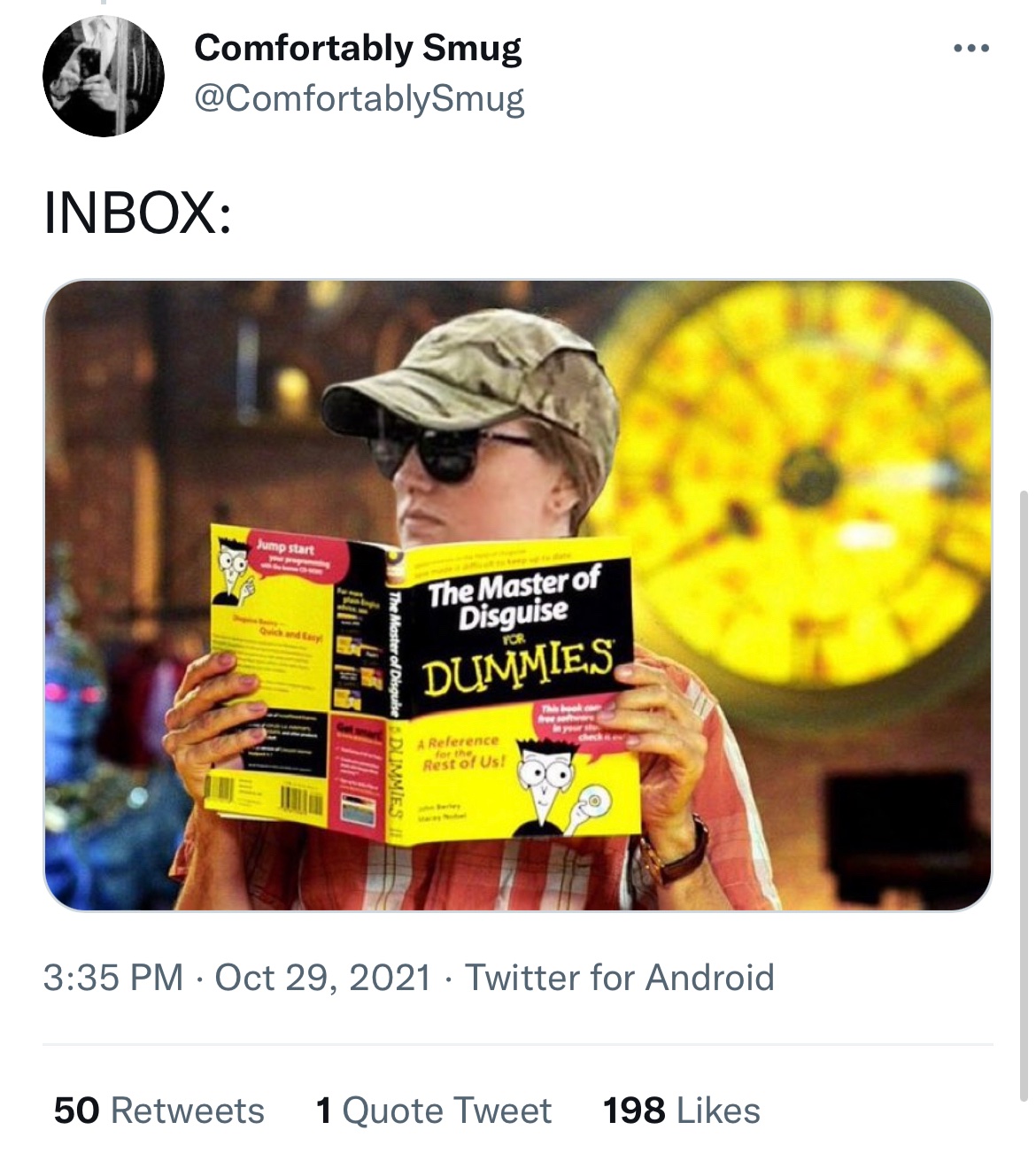Click the Comfortably Smug display name
The width and height of the screenshot is (1036, 1169).
[358, 49]
